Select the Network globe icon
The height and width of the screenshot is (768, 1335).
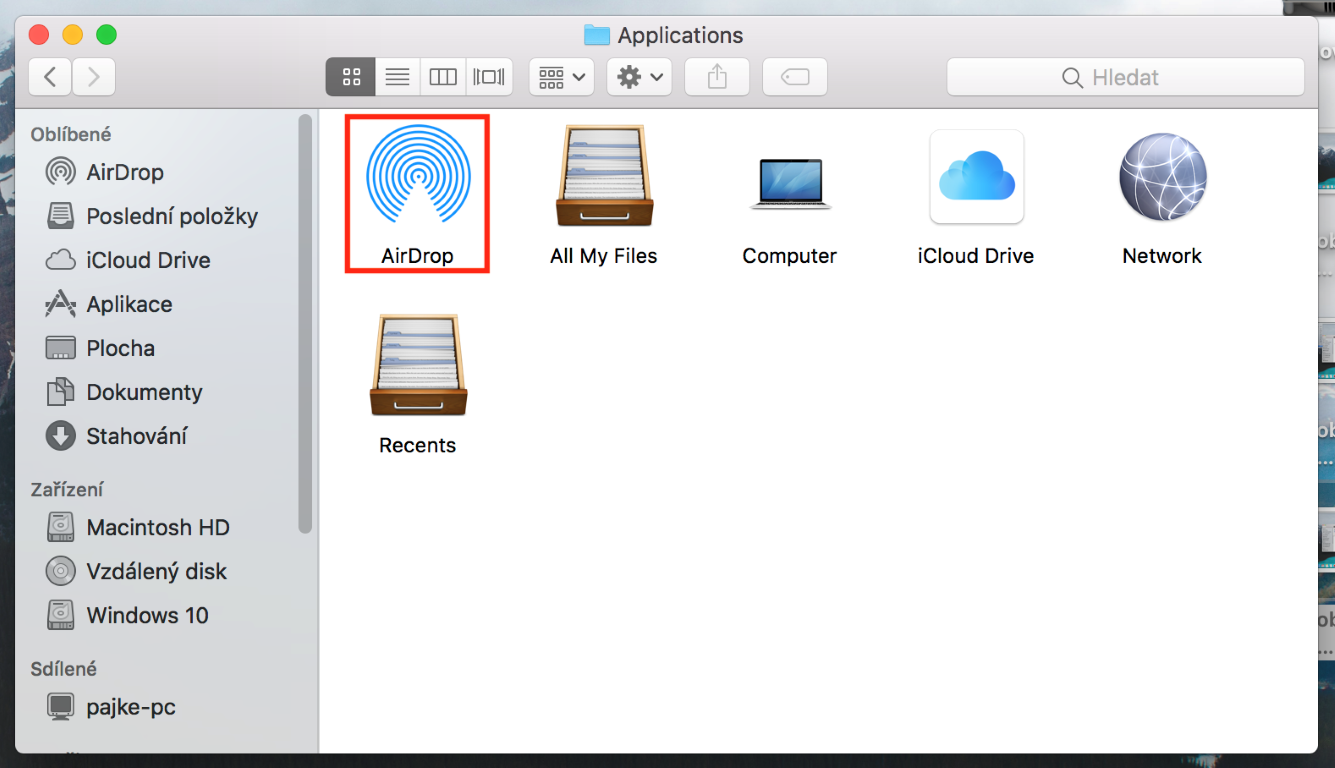(1162, 177)
